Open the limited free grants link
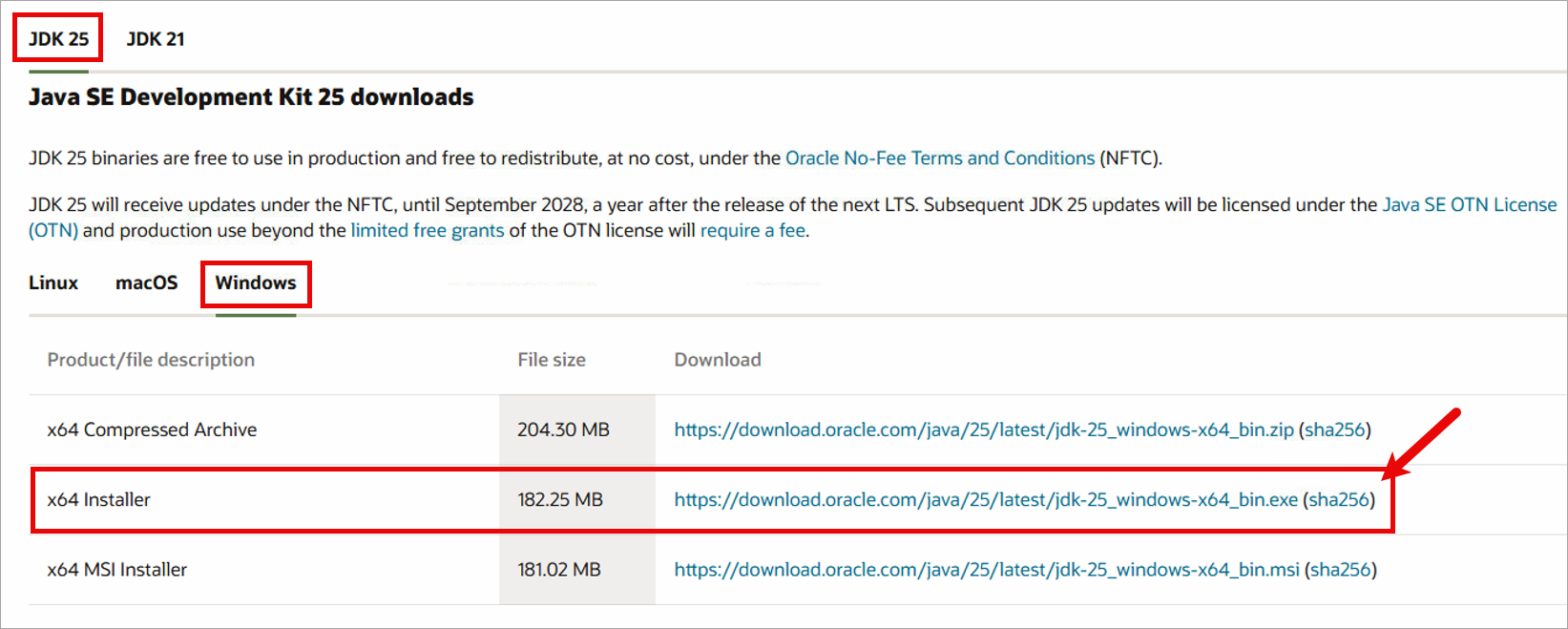The image size is (1568, 629). pos(427,231)
